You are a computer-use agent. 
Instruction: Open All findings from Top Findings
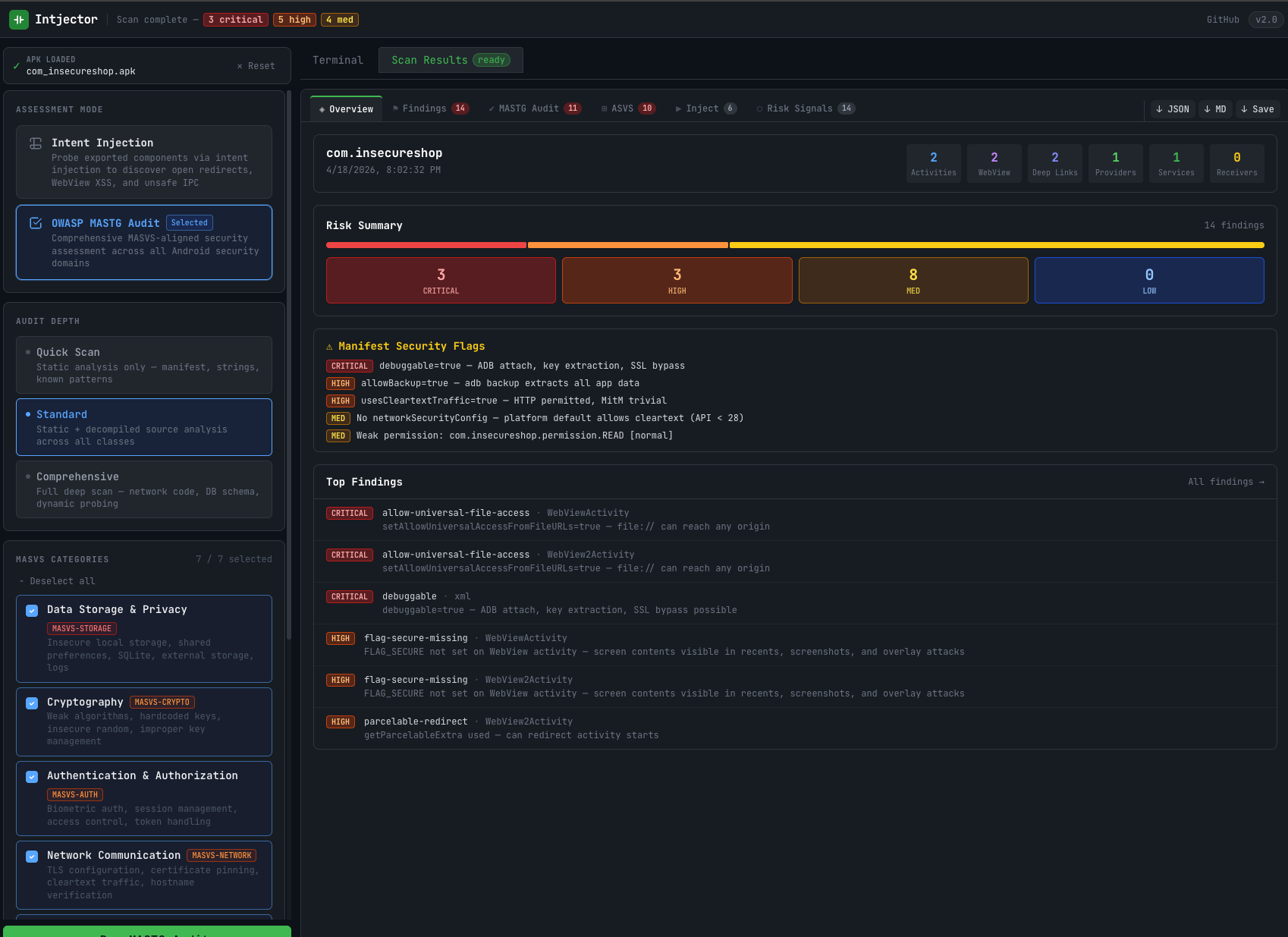click(1226, 482)
